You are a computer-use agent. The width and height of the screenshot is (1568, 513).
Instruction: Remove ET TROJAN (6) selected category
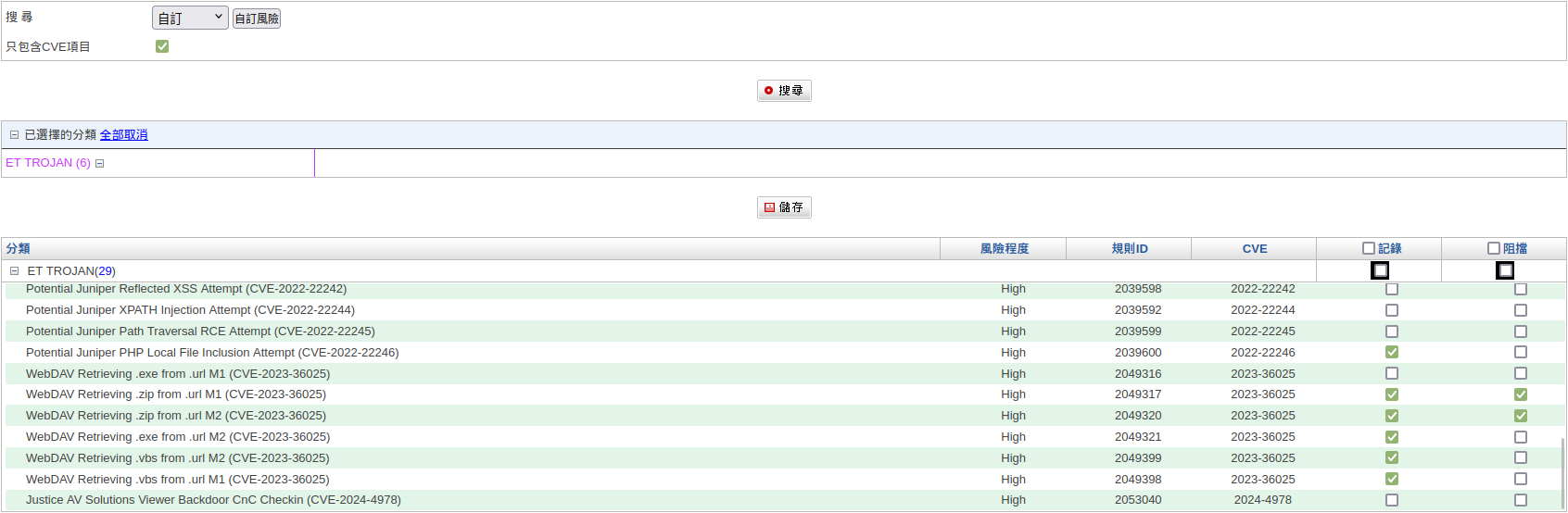coord(100,164)
